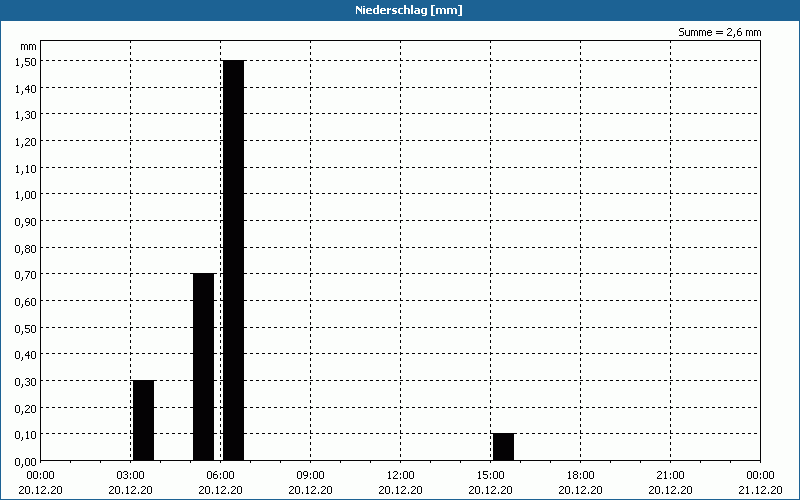Viewport: 800px width, 500px height.
Task: Click the Niederschlag [mm] chart title
Action: pos(409,10)
